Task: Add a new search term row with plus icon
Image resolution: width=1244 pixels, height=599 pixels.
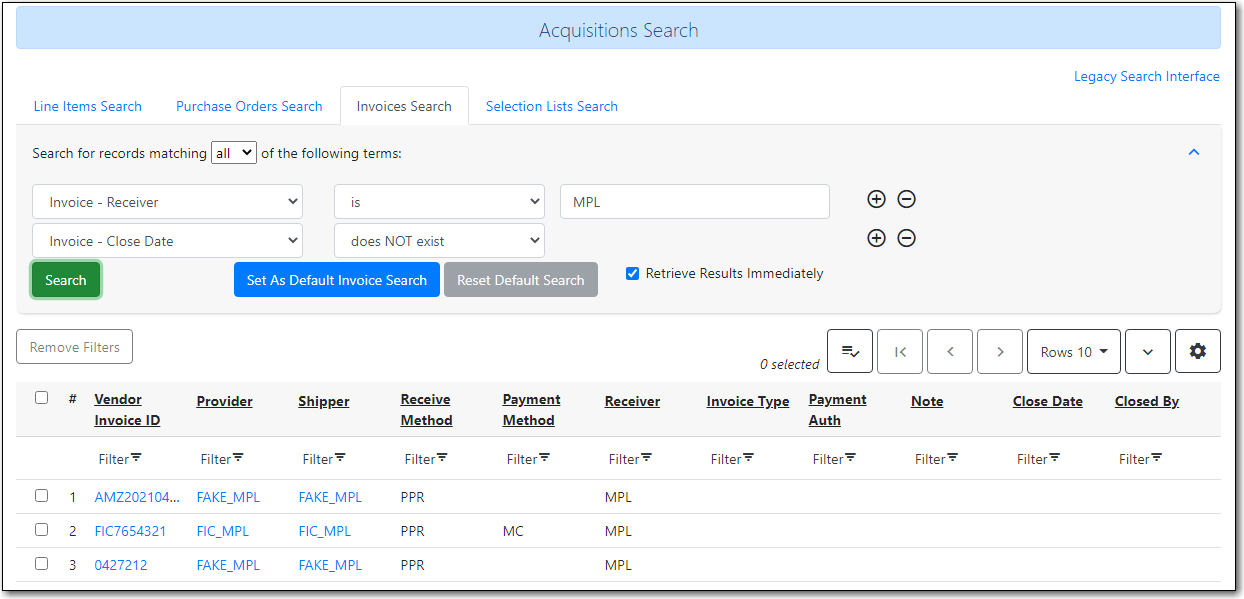Action: tap(876, 199)
